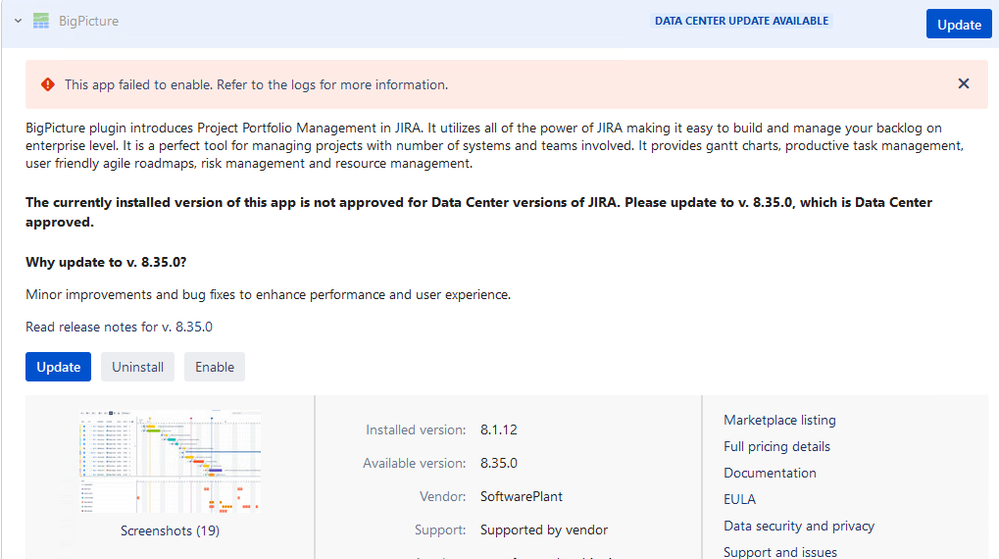Image resolution: width=999 pixels, height=559 pixels.
Task: Click the BigPicture app name
Action: 89,21
